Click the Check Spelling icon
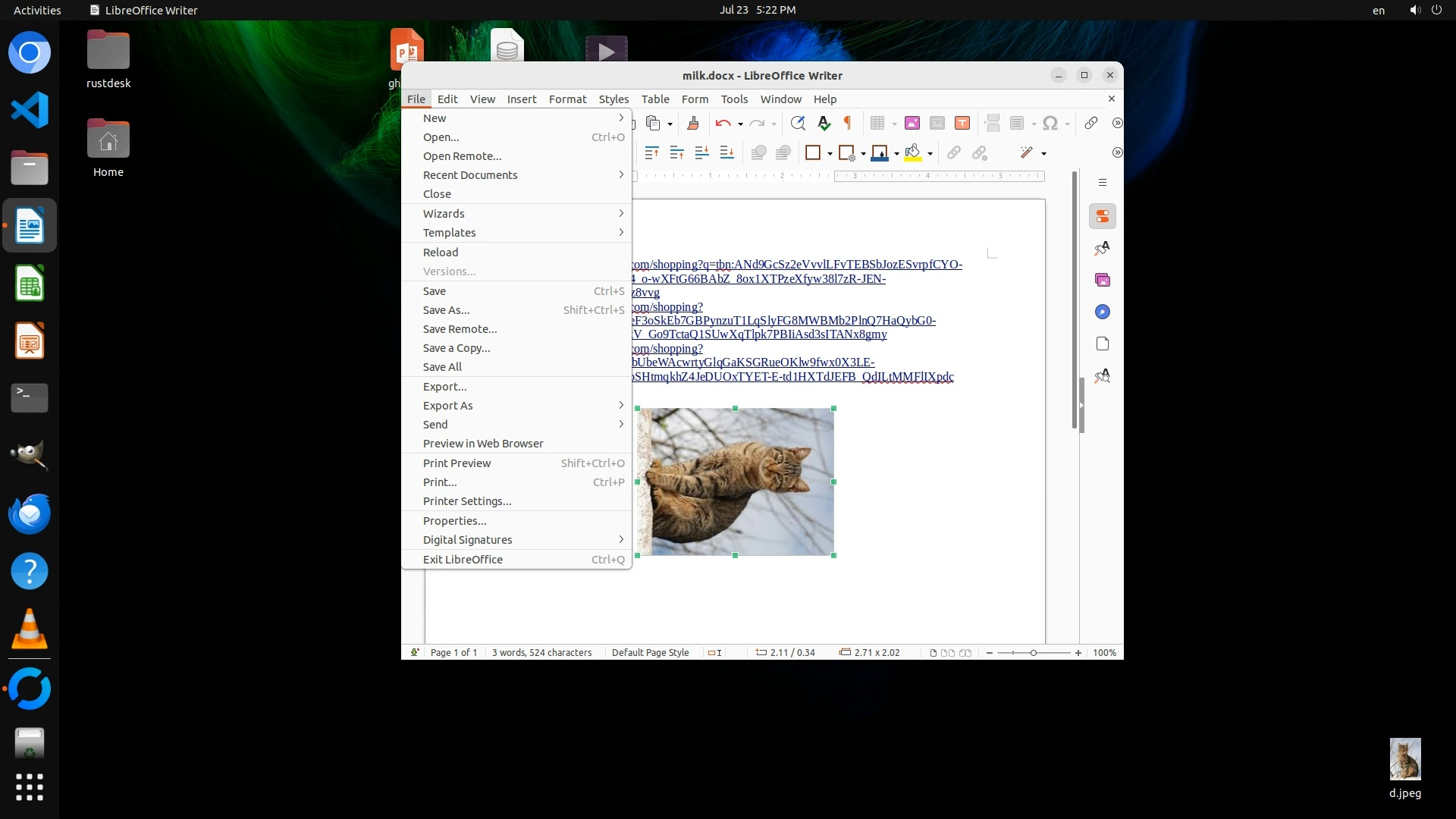This screenshot has height=819, width=1456. [824, 123]
